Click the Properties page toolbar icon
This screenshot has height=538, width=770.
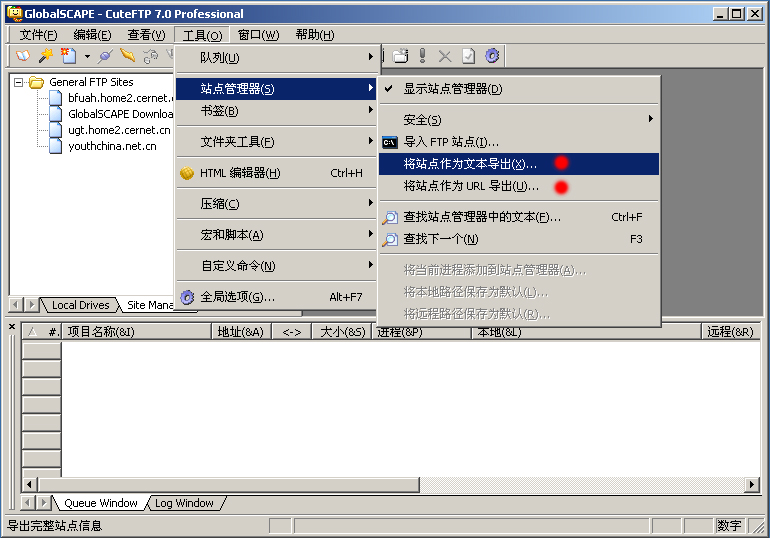tap(468, 56)
